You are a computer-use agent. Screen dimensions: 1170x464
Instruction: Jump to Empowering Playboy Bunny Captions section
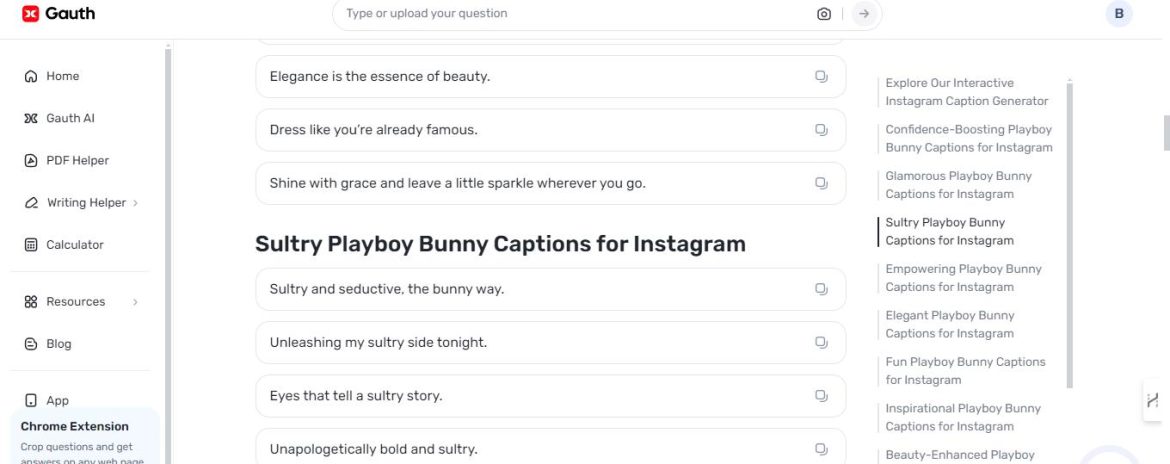963,278
